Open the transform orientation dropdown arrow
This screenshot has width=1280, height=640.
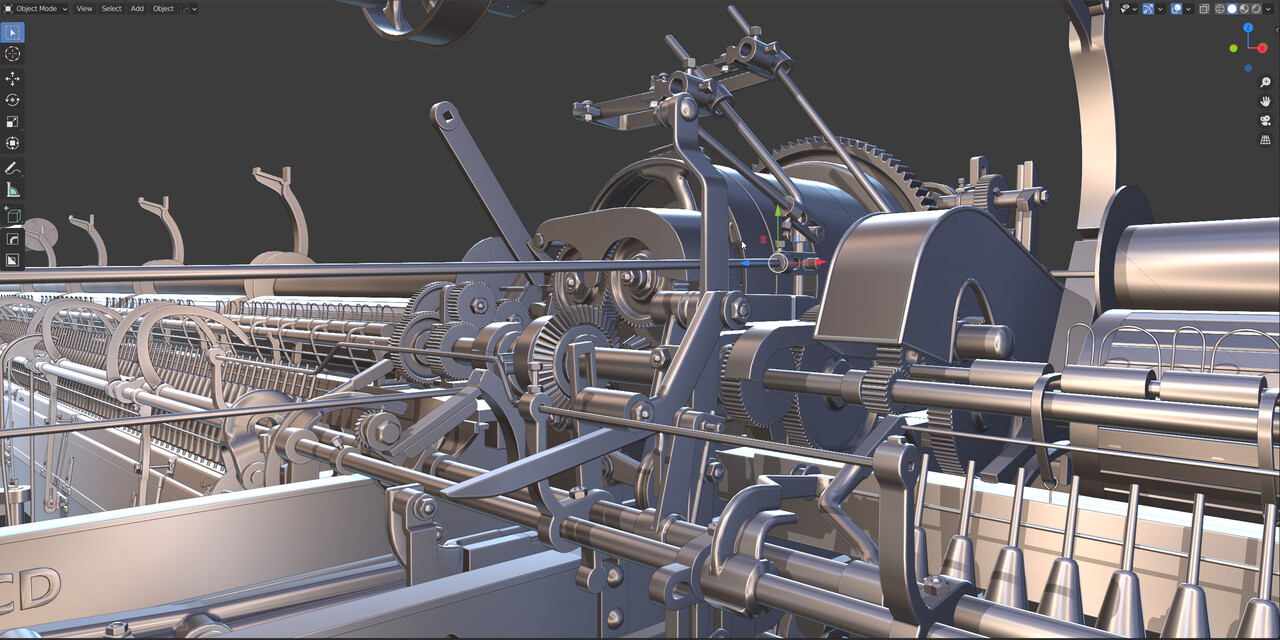(194, 8)
